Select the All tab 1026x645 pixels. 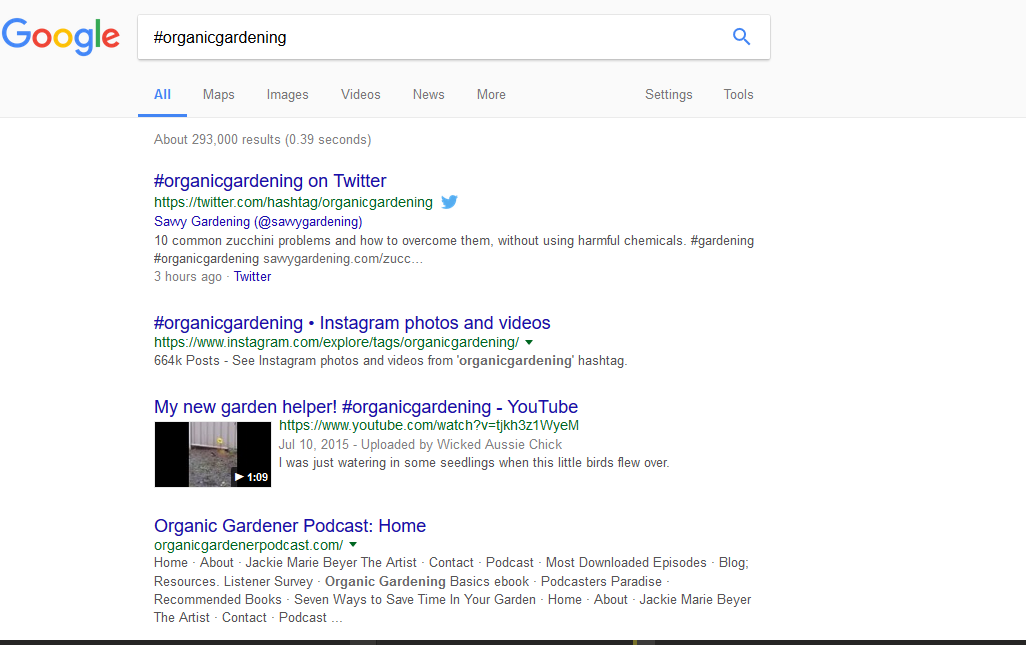162,94
